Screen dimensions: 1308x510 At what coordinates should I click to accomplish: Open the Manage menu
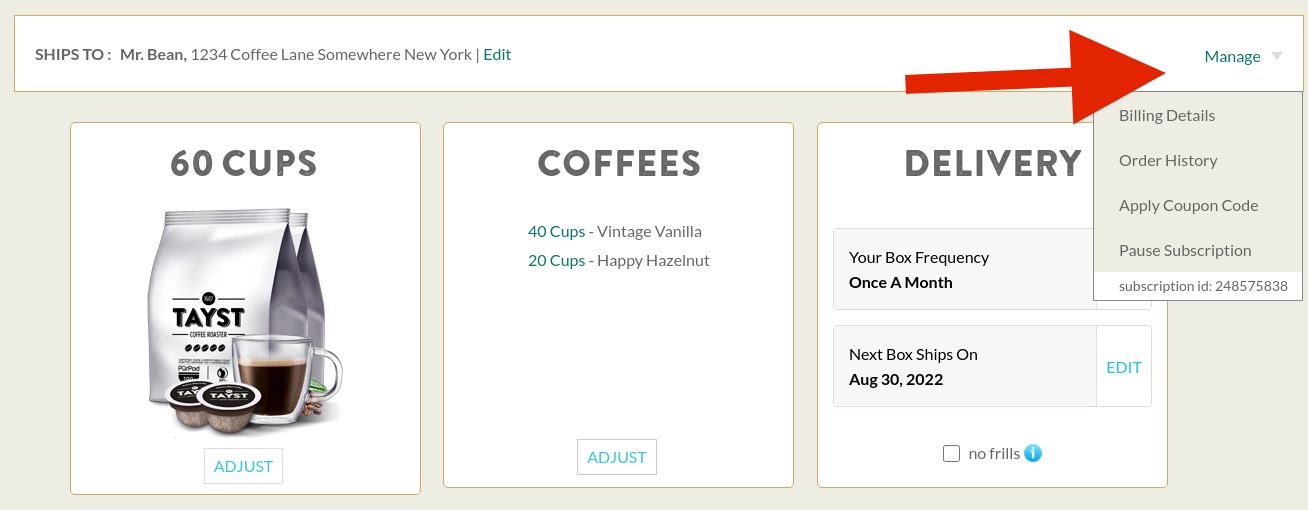tap(1232, 56)
